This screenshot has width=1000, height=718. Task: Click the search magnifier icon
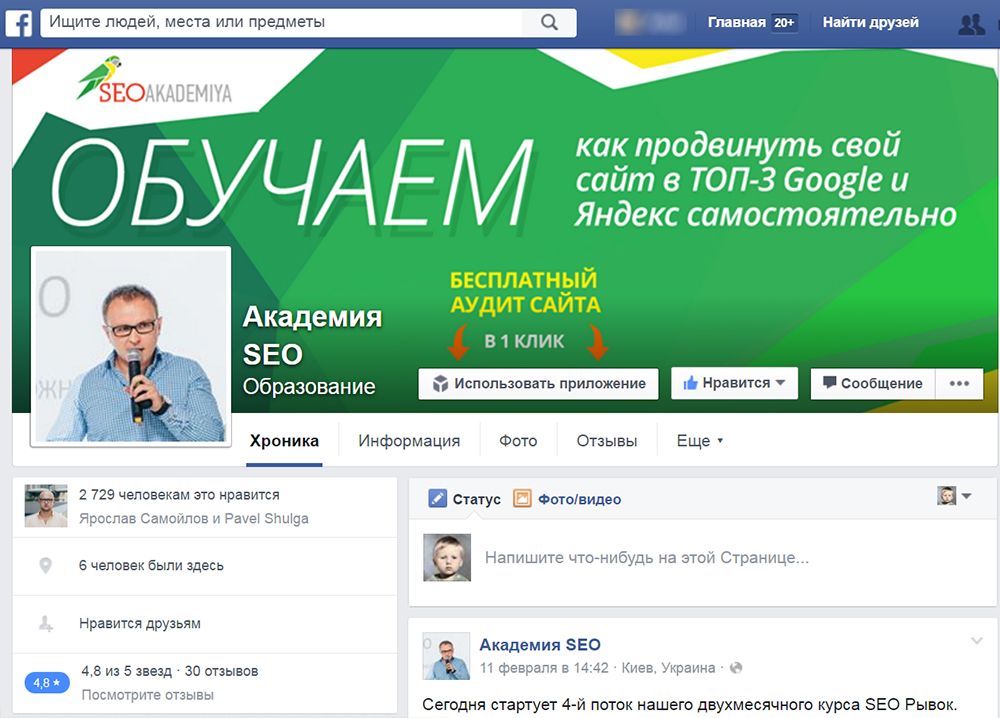pos(549,22)
